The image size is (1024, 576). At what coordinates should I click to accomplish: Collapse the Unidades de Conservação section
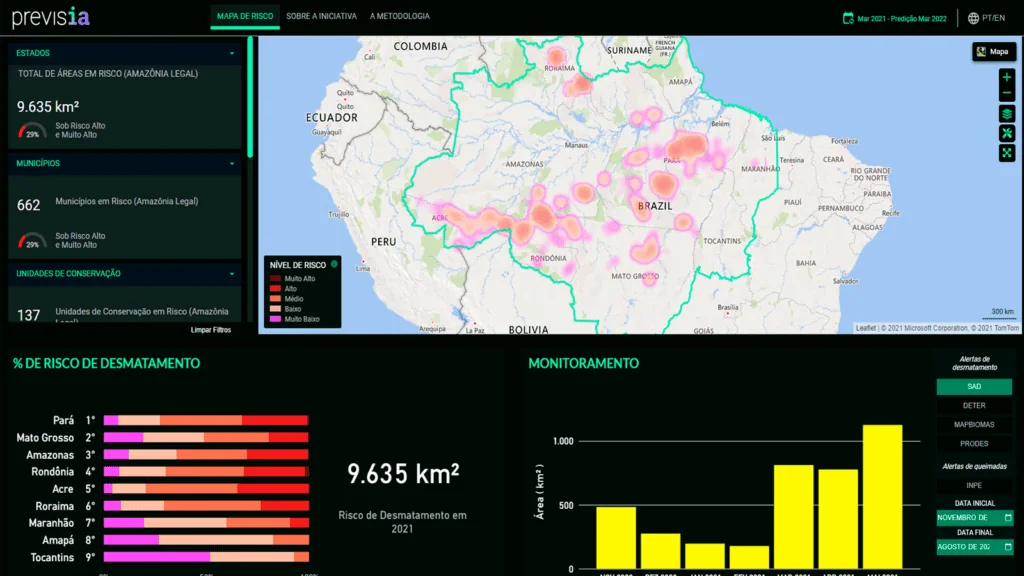coord(232,274)
